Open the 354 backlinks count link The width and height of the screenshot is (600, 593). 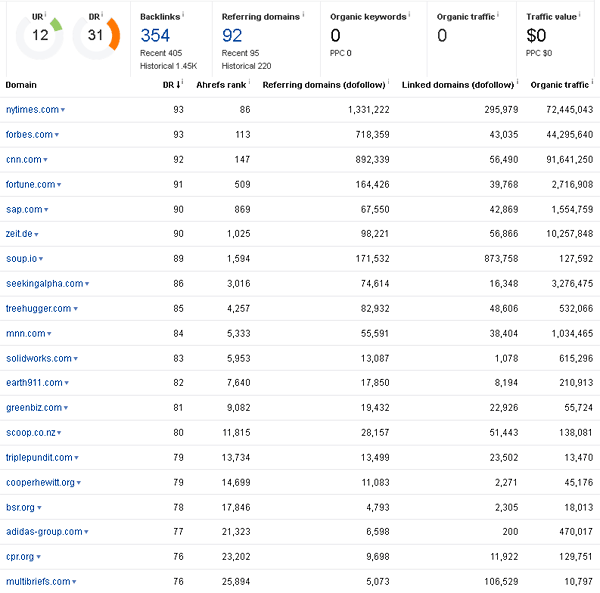coord(155,36)
